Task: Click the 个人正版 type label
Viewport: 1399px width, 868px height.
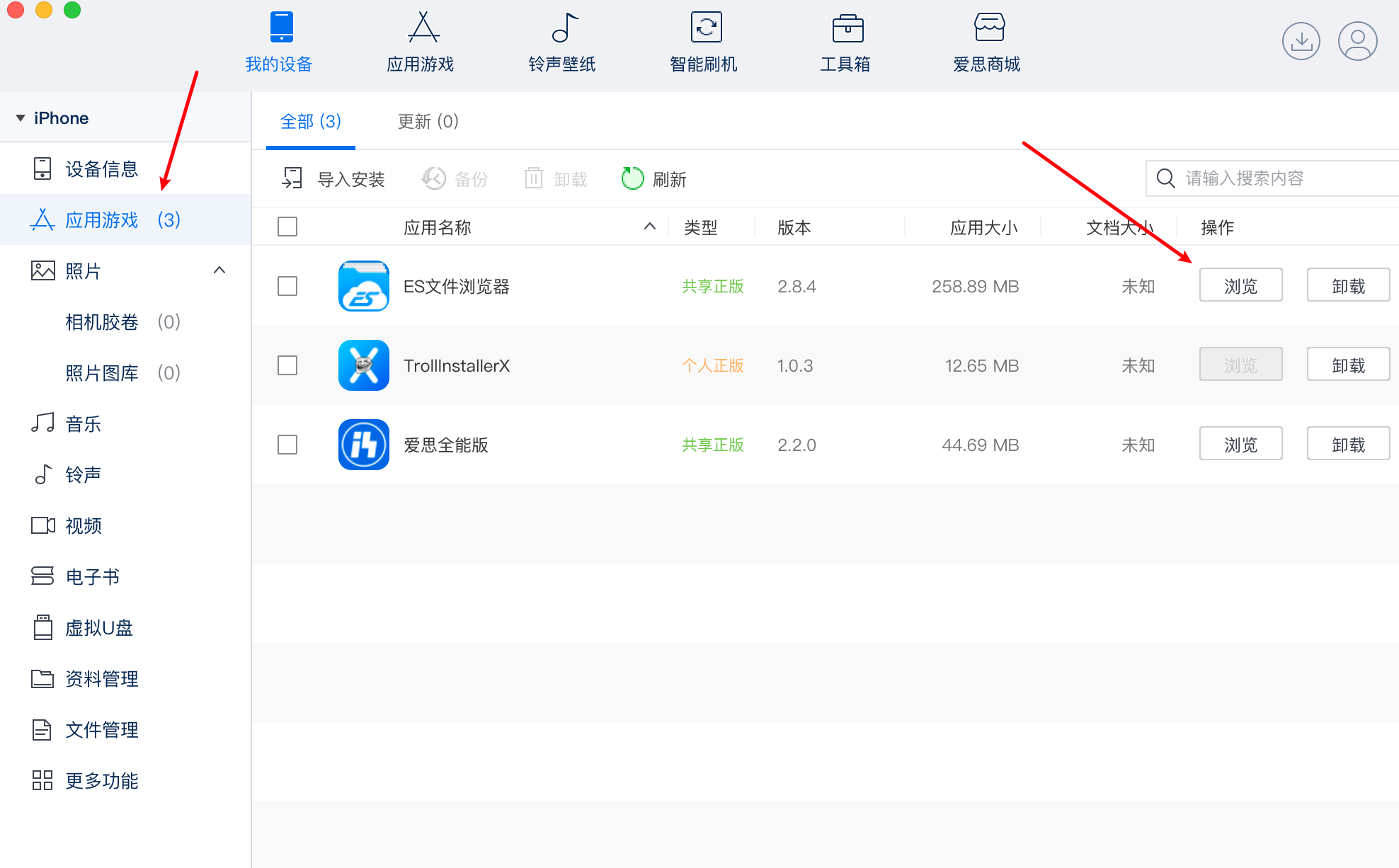Action: 713,365
